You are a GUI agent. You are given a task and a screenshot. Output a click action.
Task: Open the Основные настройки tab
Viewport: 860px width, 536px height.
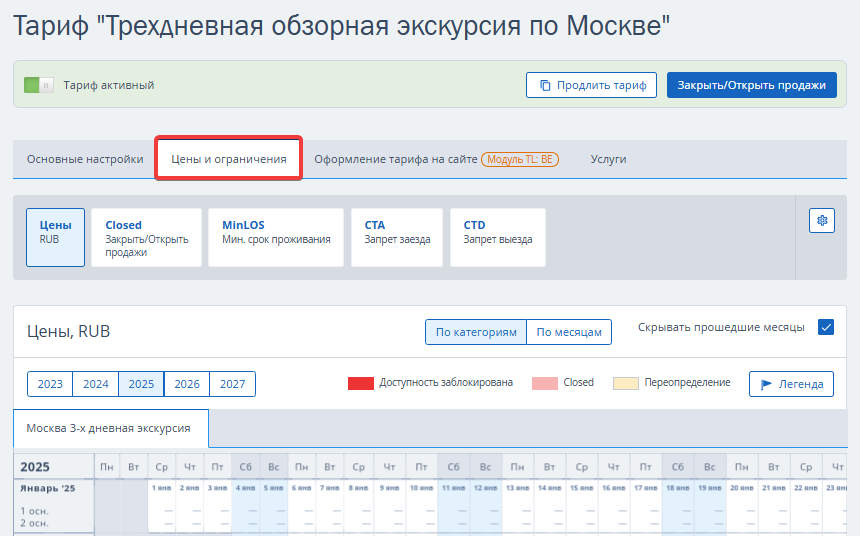click(x=85, y=159)
